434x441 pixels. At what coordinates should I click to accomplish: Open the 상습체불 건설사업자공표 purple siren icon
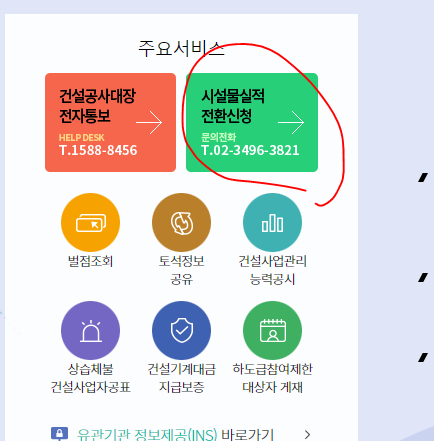pyautogui.click(x=90, y=330)
